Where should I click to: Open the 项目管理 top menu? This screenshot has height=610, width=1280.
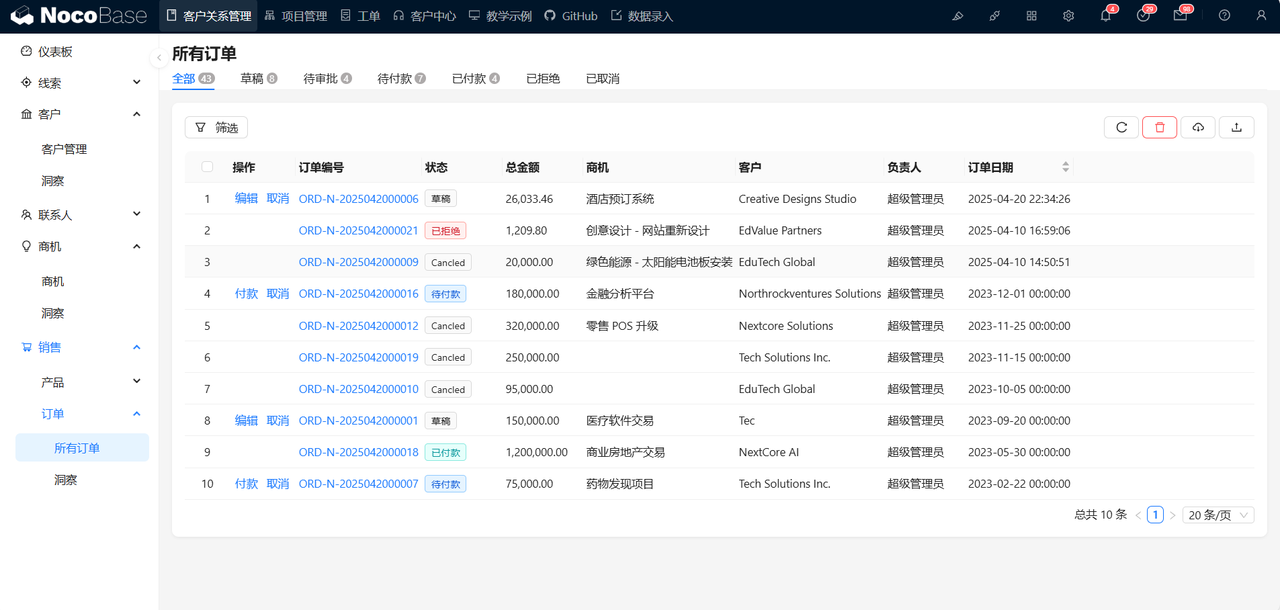click(296, 16)
